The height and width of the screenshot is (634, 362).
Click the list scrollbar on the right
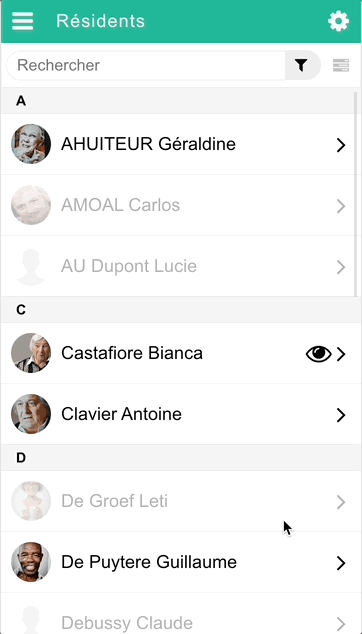click(x=356, y=194)
